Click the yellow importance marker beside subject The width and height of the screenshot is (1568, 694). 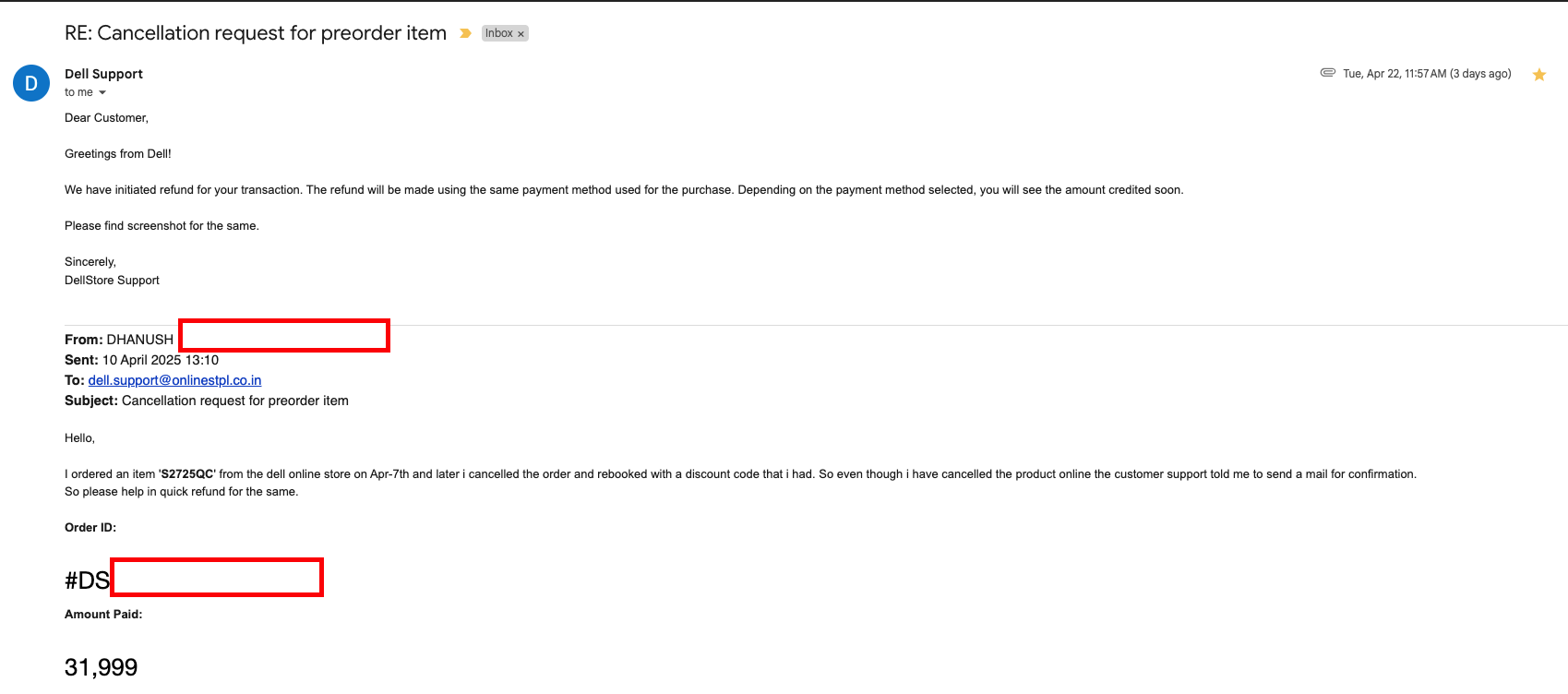(466, 33)
